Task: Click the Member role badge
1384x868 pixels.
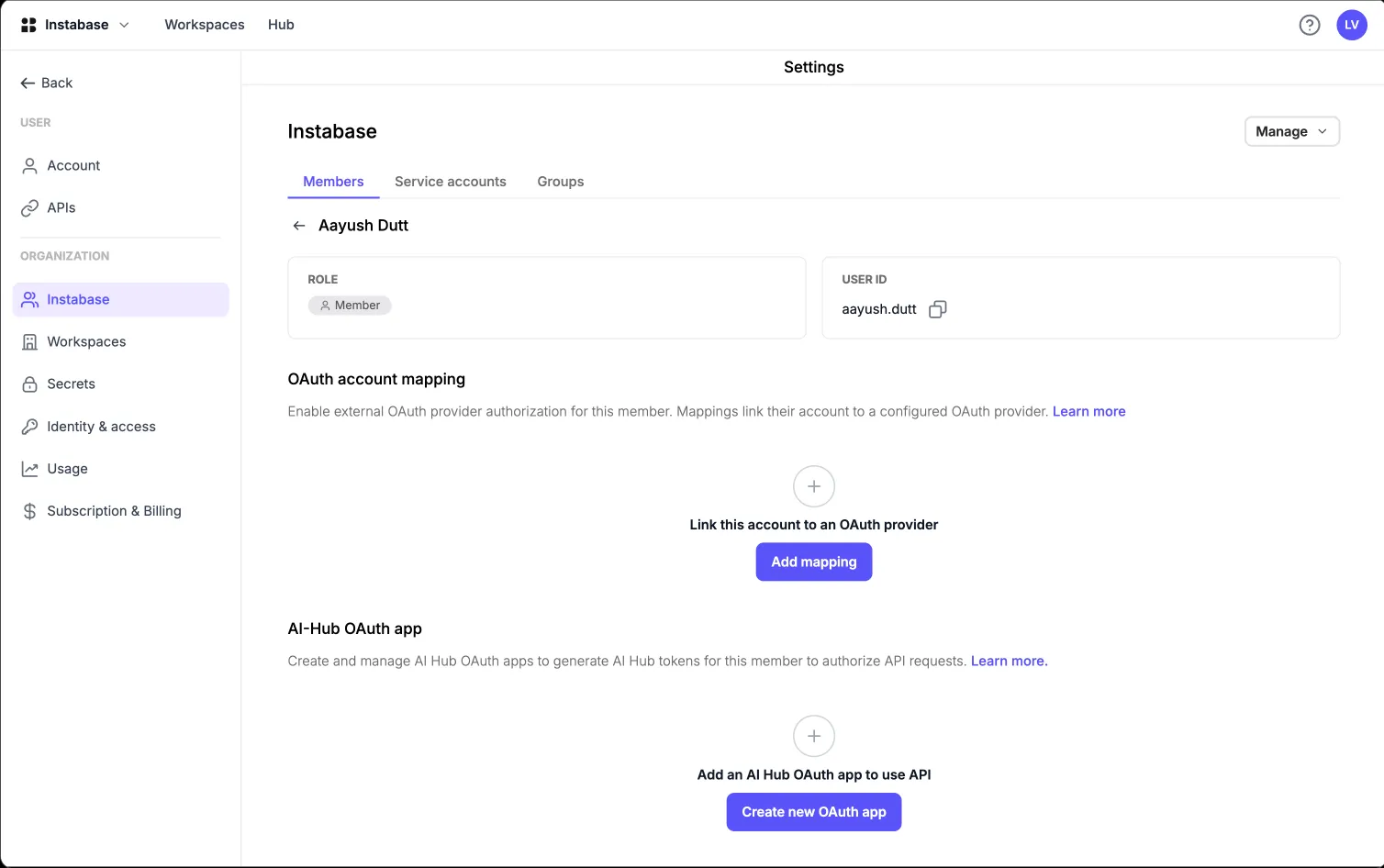Action: point(350,306)
